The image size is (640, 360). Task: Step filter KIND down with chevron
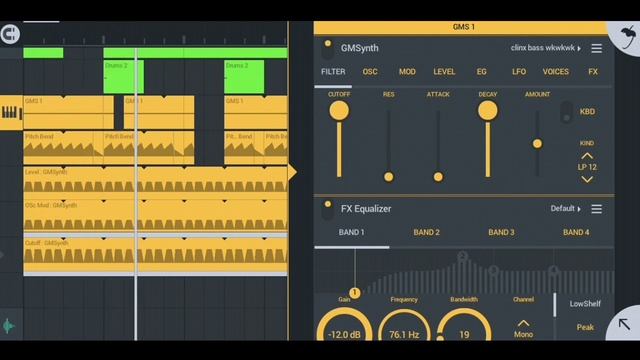[x=587, y=179]
